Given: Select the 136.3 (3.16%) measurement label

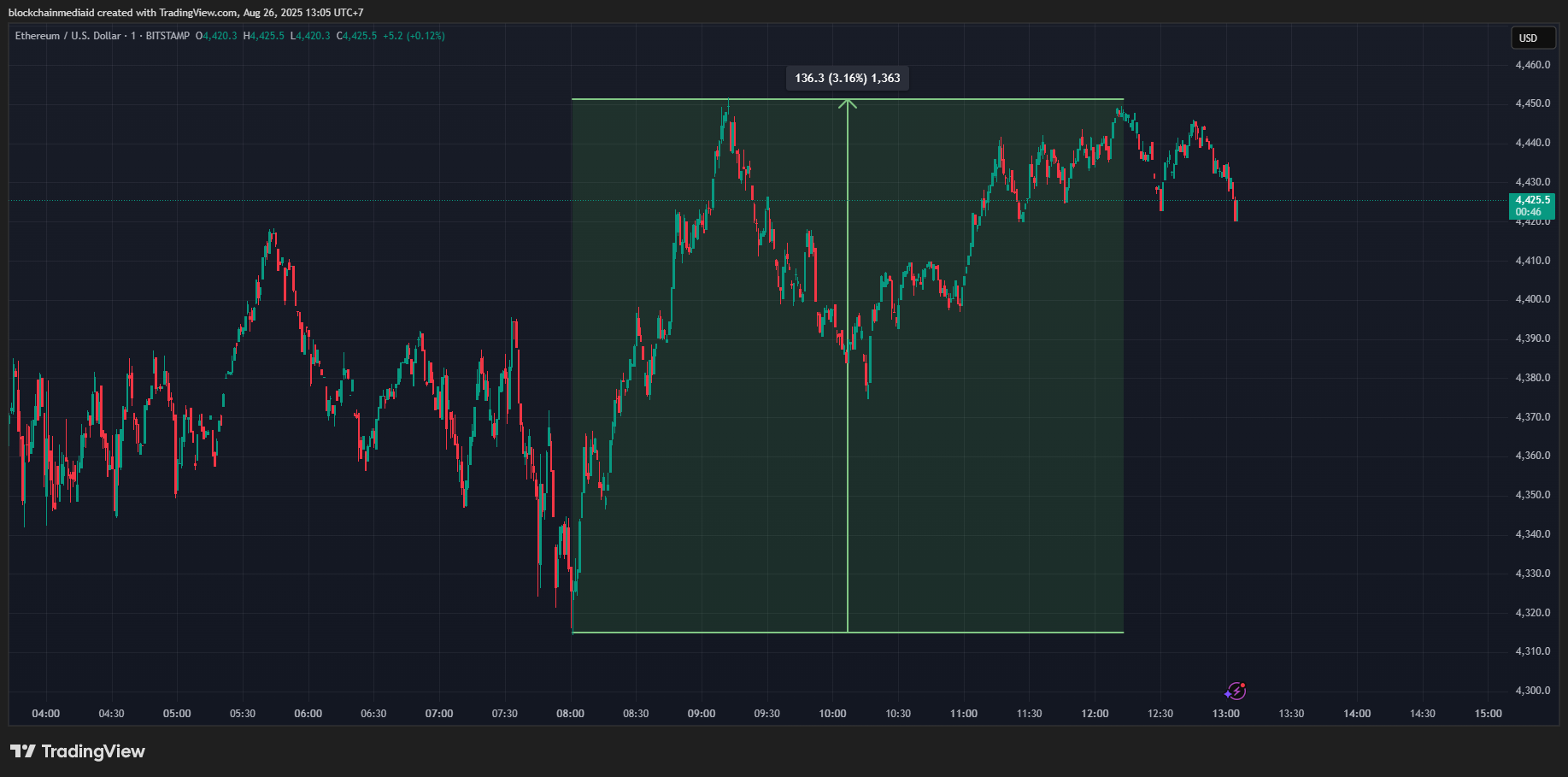Looking at the screenshot, I should coord(847,78).
